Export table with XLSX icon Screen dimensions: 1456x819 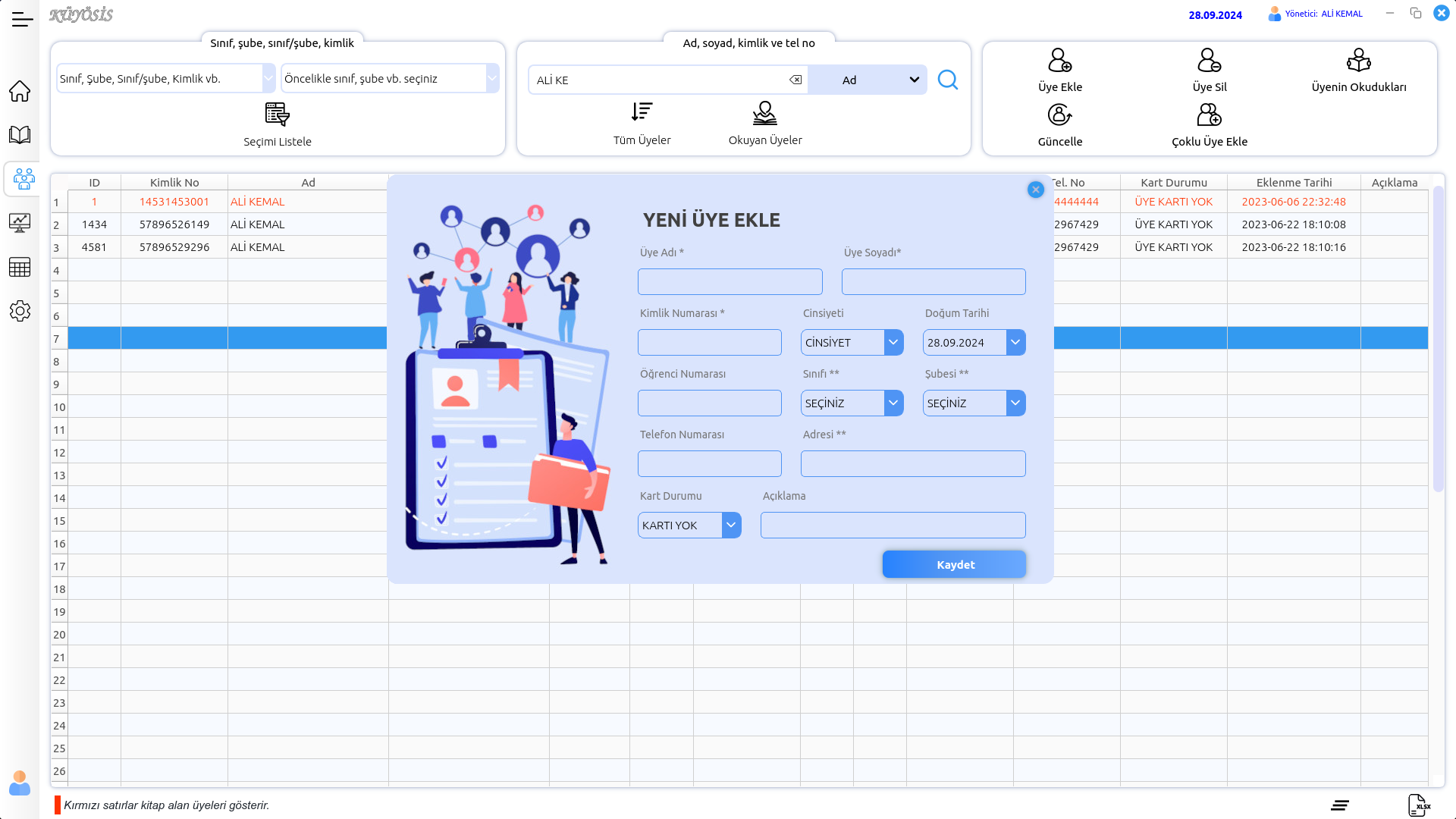click(x=1418, y=805)
